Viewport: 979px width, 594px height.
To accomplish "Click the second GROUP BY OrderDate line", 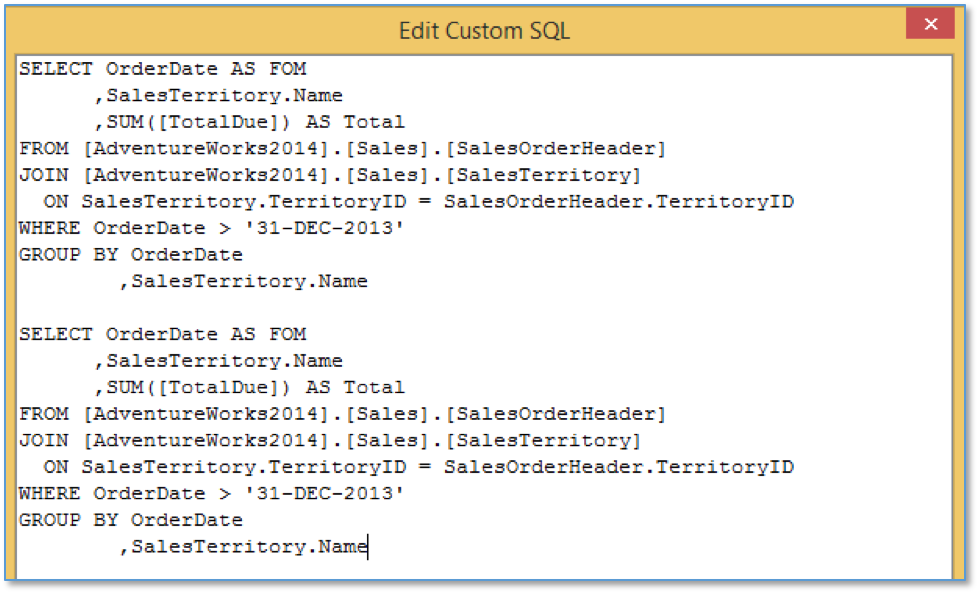I will pyautogui.click(x=131, y=520).
